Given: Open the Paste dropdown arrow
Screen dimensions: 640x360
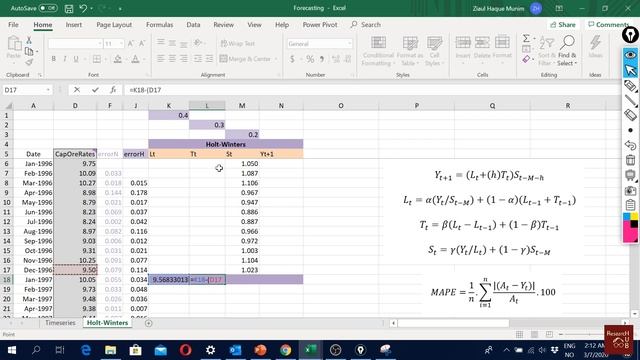Looking at the screenshot, I should [x=13, y=62].
